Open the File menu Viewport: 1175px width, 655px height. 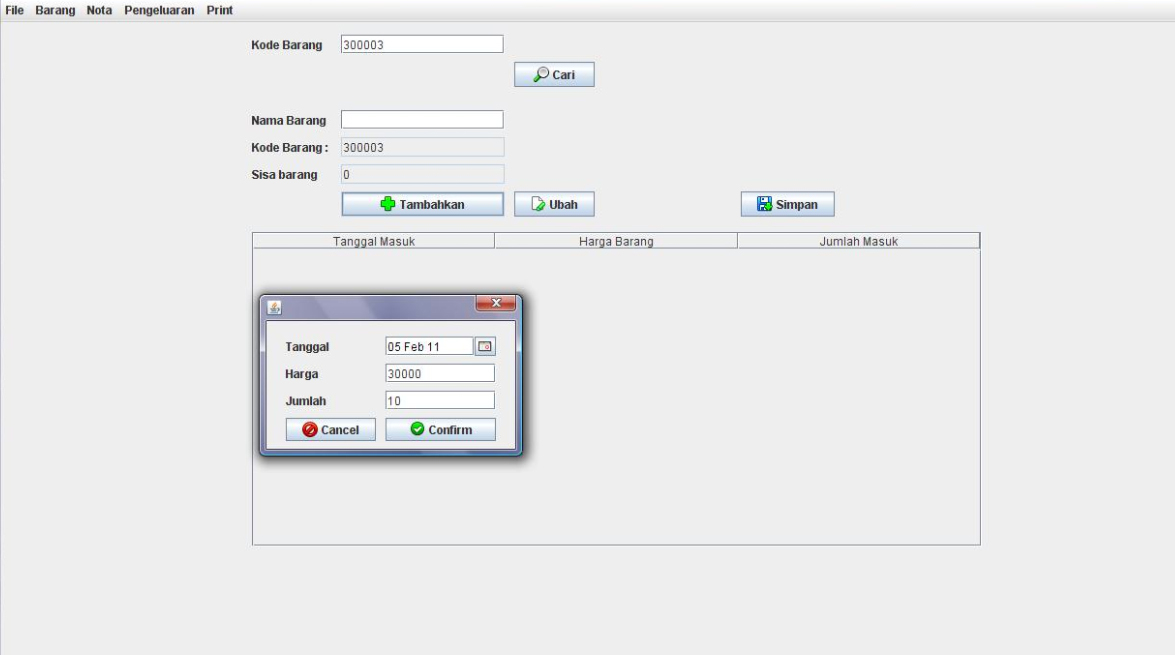point(14,10)
